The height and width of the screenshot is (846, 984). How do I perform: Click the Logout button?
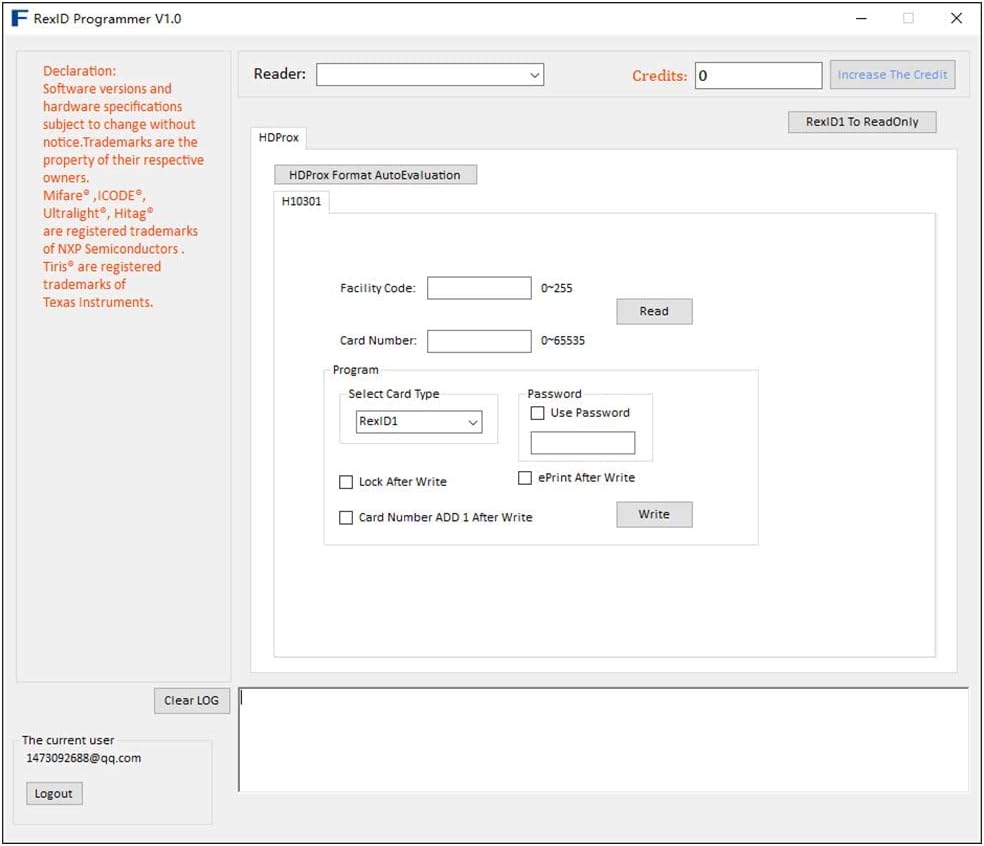[x=54, y=793]
